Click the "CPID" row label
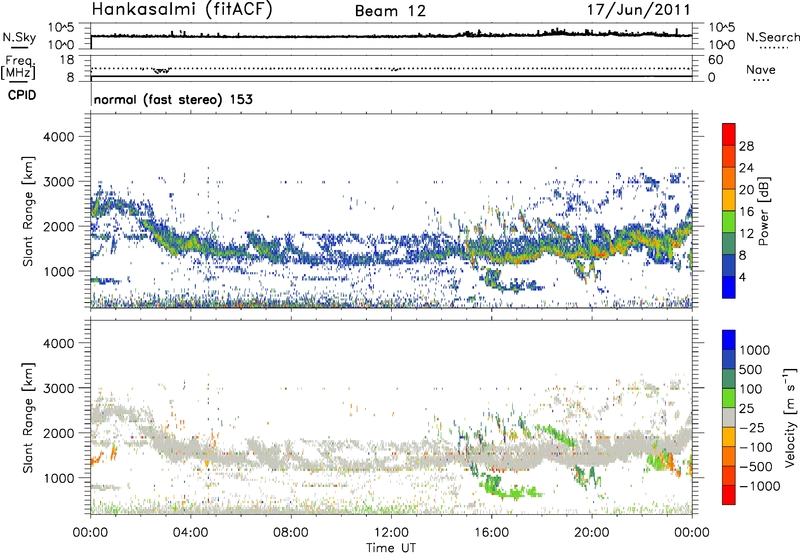800x554 pixels. point(22,95)
